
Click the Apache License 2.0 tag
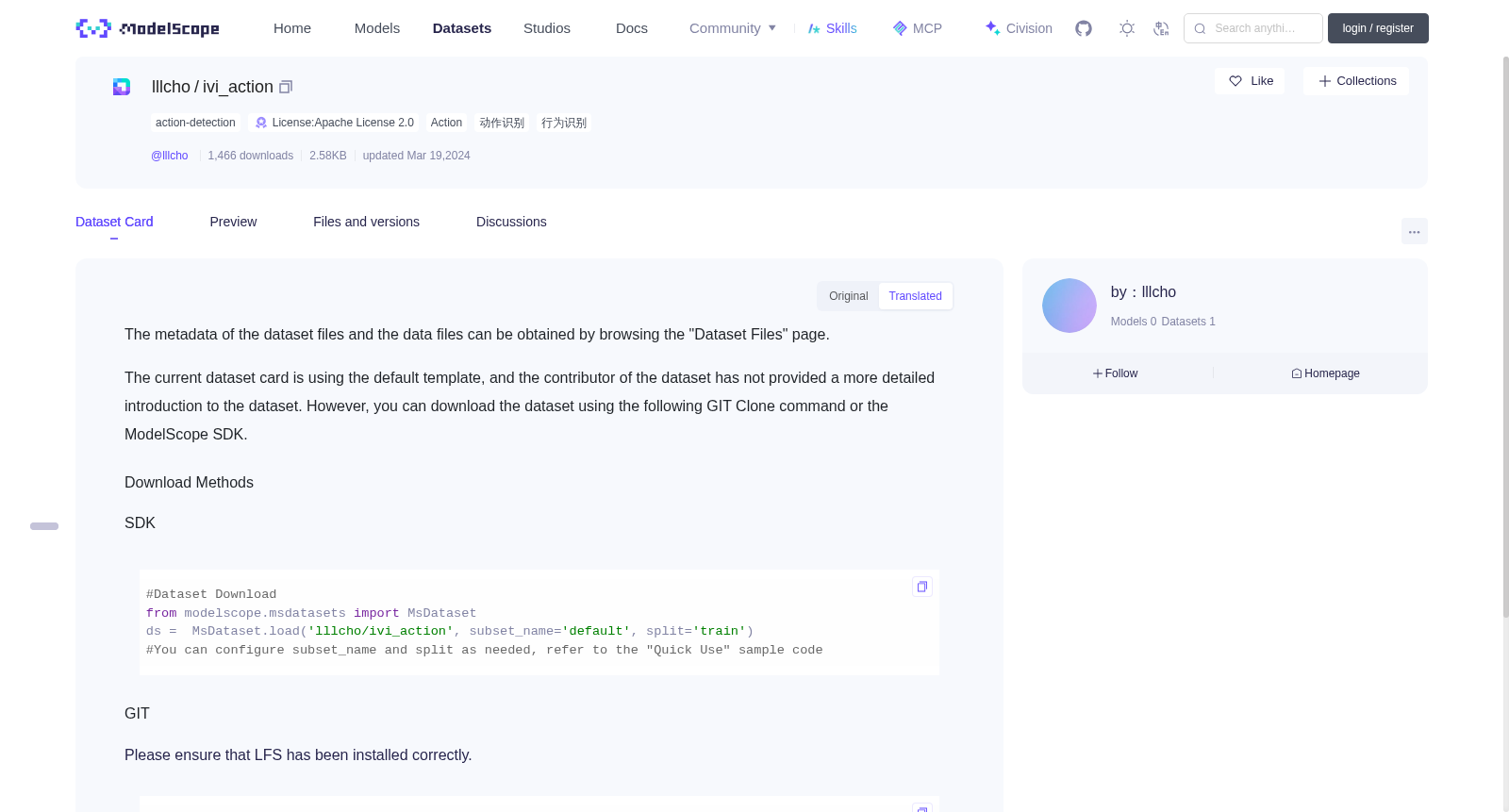(x=335, y=123)
